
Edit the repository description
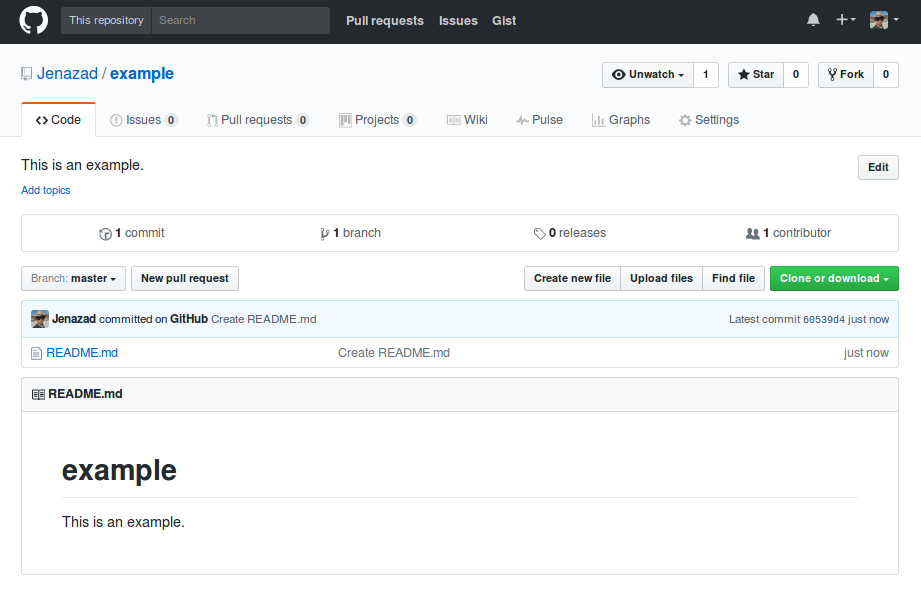point(878,167)
